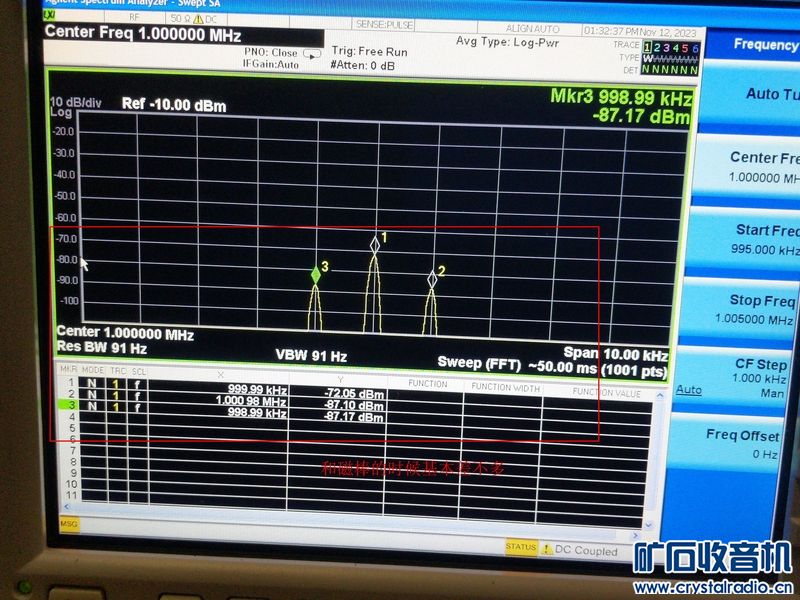This screenshot has width=800, height=600.
Task: Select trace number 3 indicator
Action: [x=666, y=48]
